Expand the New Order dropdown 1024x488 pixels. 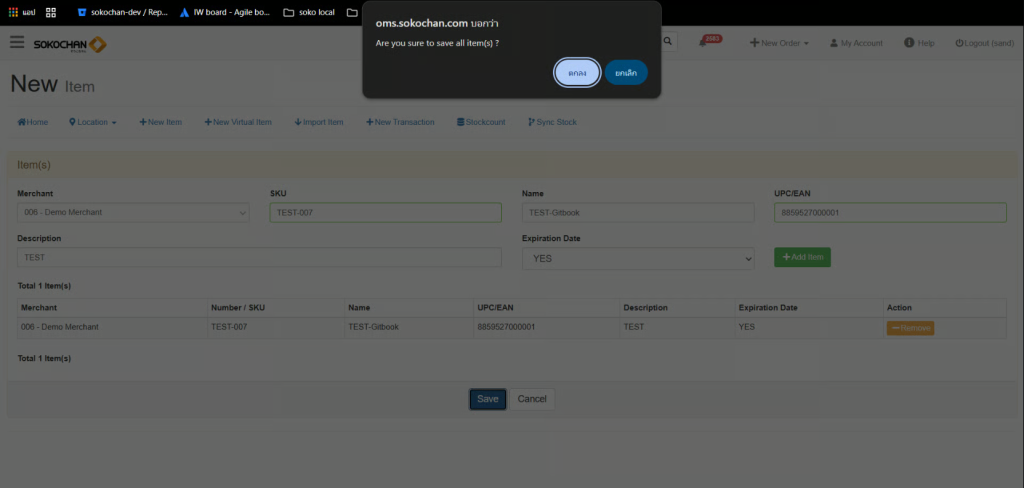click(779, 43)
